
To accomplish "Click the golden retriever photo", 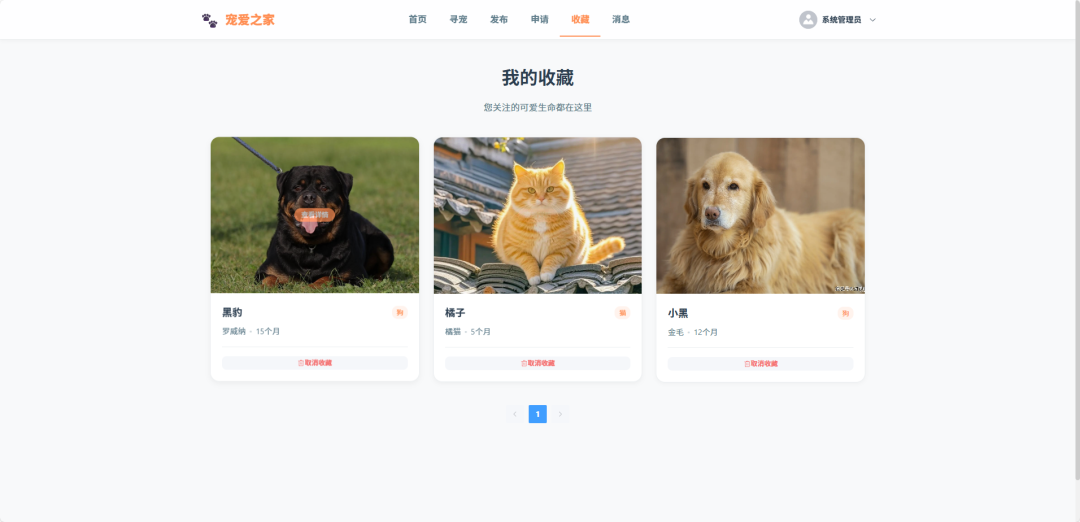I will [x=760, y=216].
